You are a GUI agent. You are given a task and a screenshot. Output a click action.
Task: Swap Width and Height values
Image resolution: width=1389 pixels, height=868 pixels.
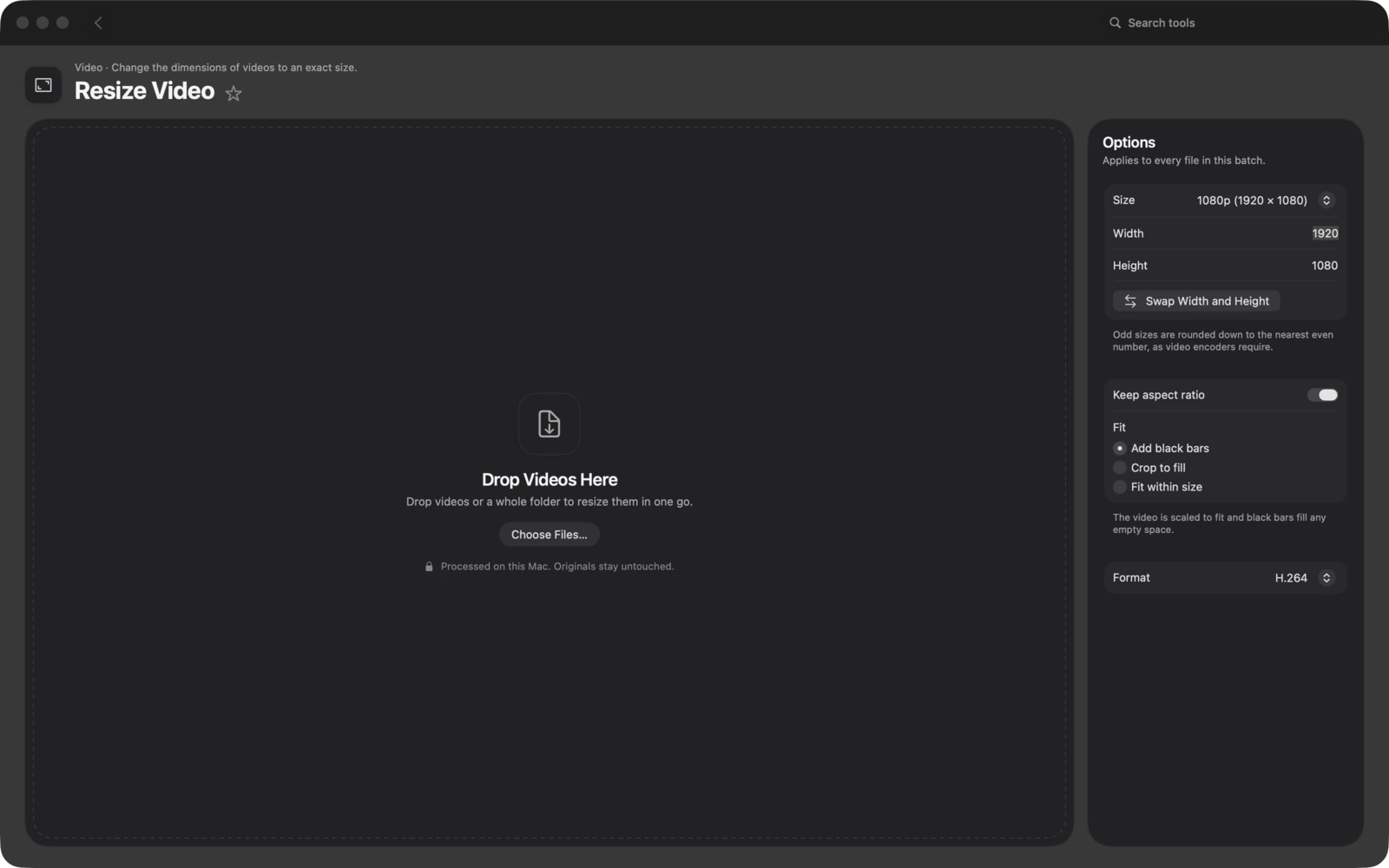tap(1196, 301)
